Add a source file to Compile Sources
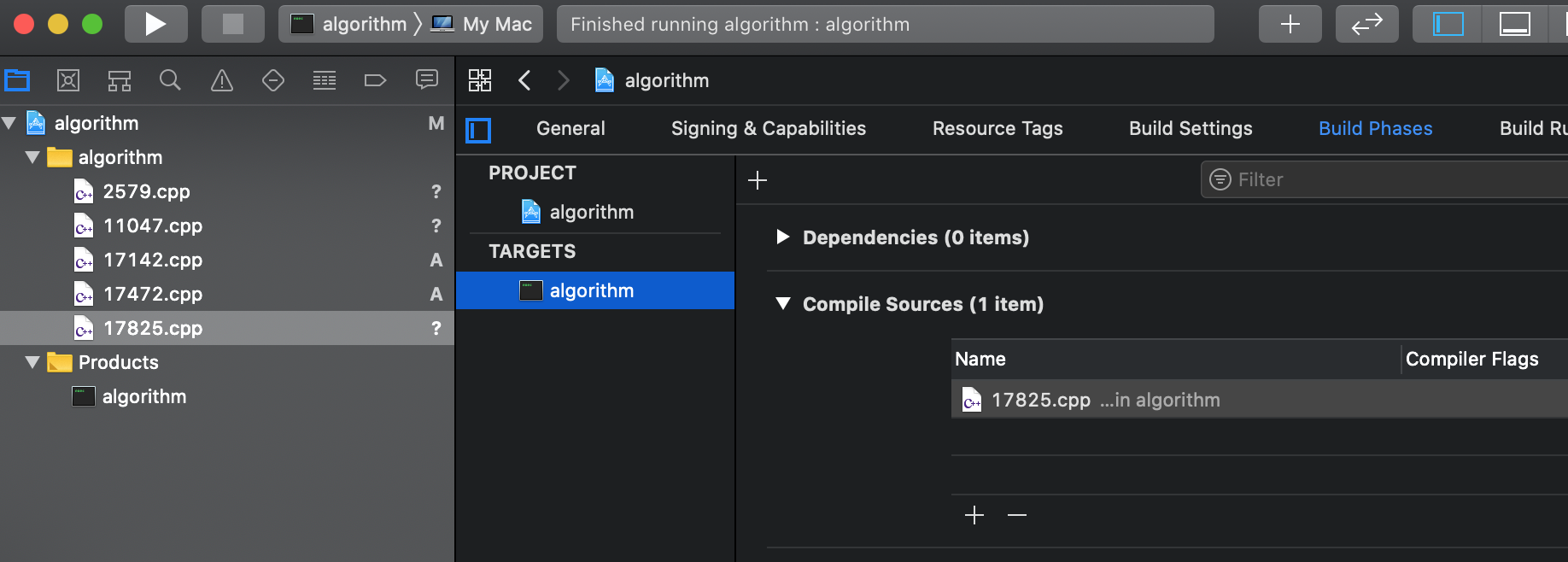The height and width of the screenshot is (562, 1568). (974, 515)
